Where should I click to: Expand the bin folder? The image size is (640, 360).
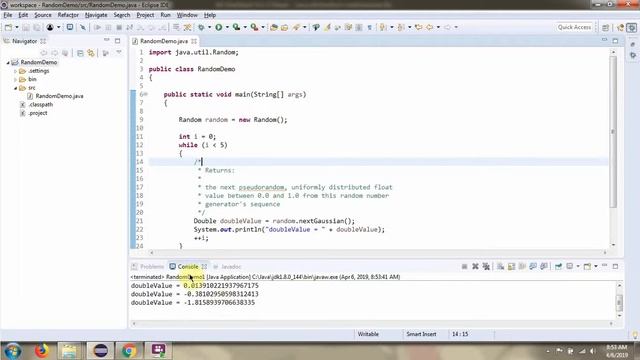coord(16,80)
